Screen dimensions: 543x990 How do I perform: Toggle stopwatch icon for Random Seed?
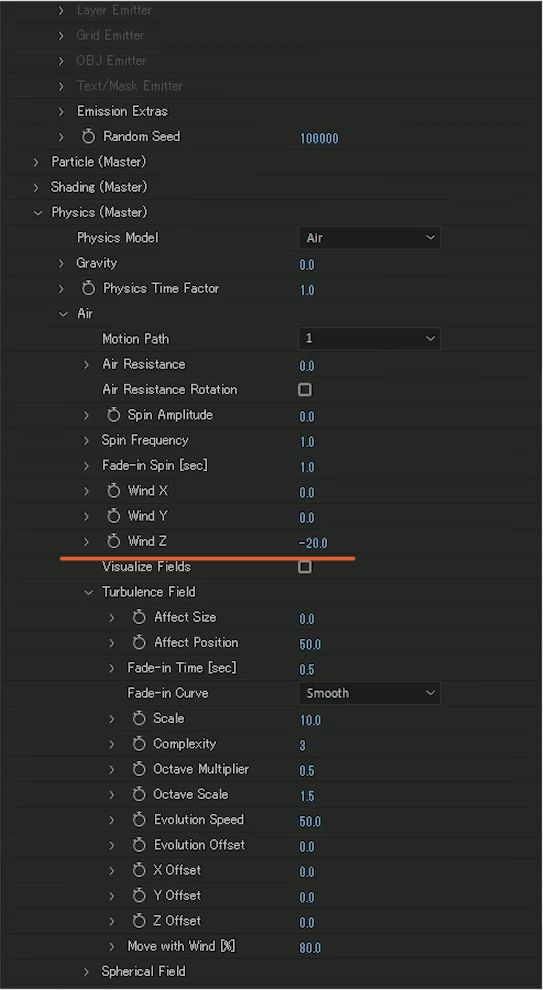pyautogui.click(x=88, y=136)
